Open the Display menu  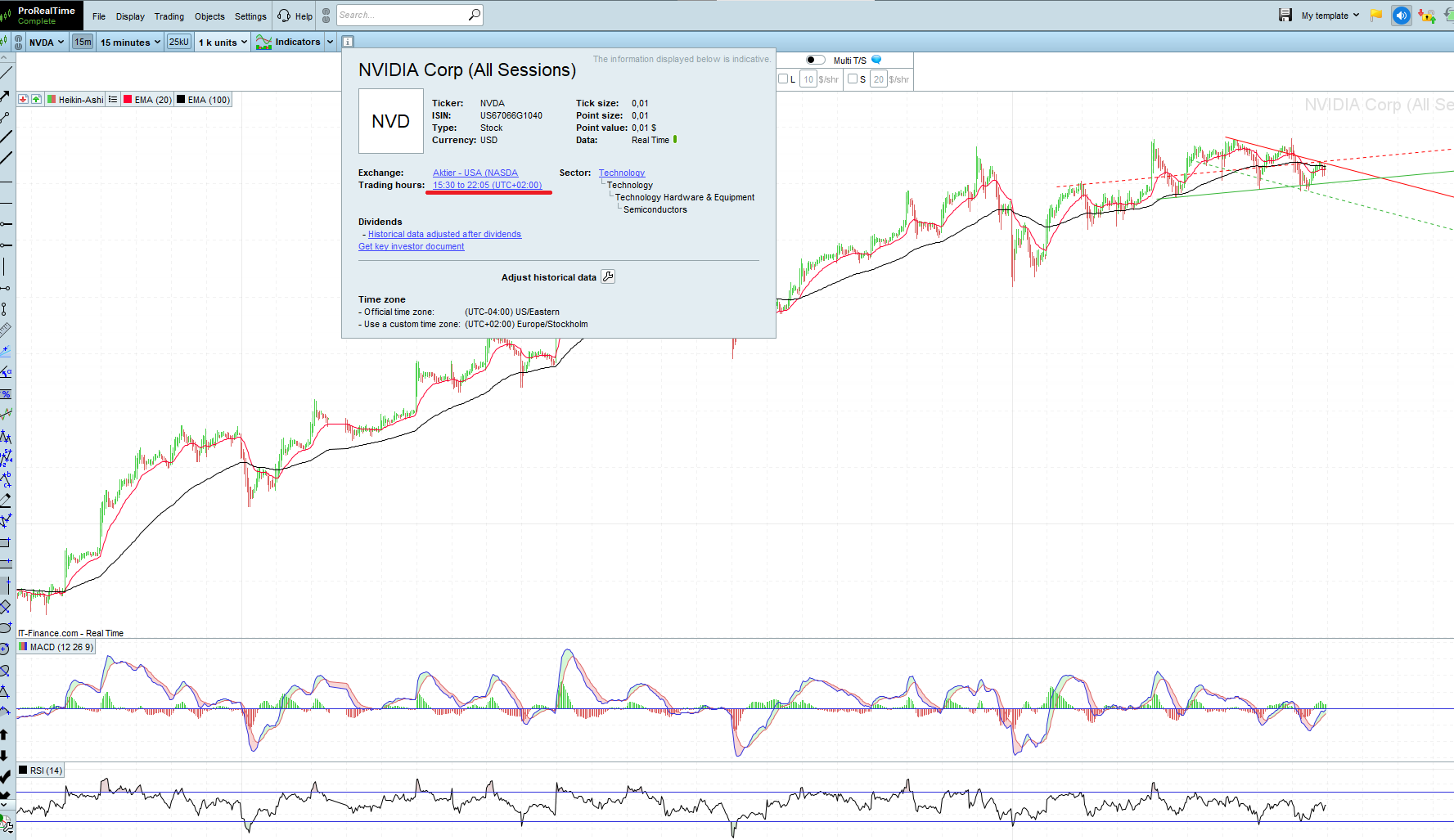pyautogui.click(x=130, y=16)
